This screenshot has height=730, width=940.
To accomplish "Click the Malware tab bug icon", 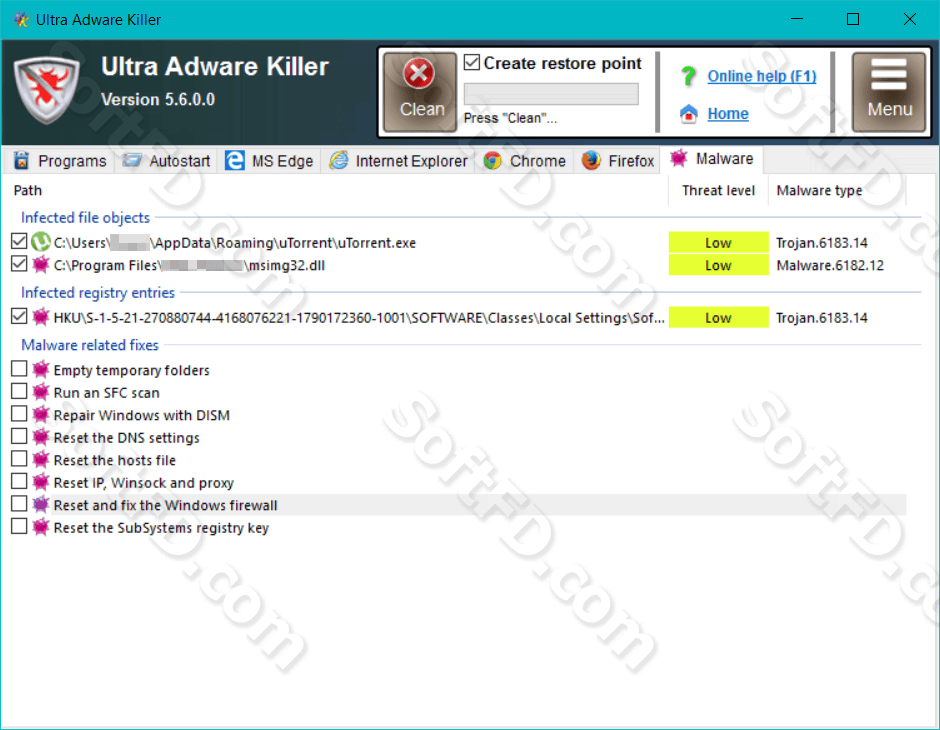I will point(679,158).
